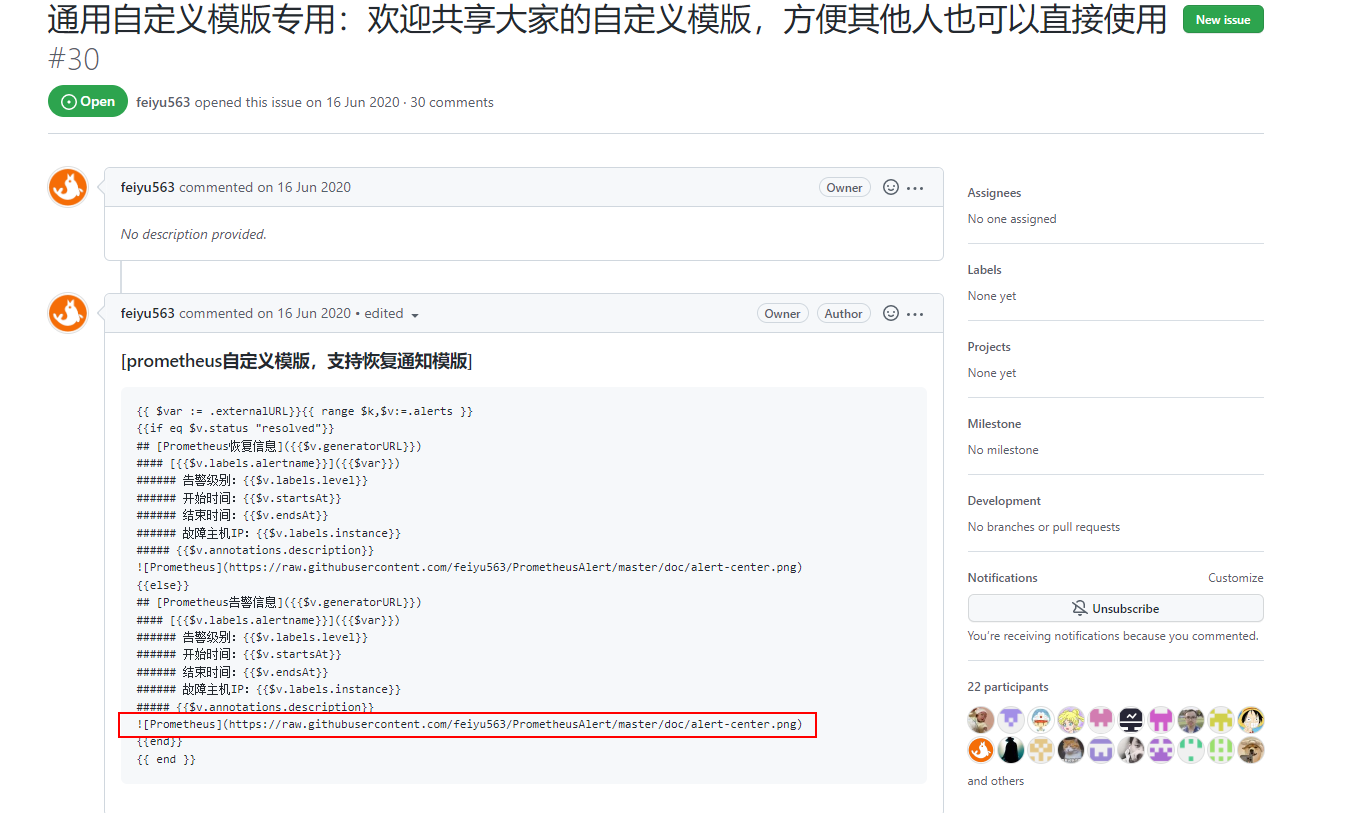Expand the dropdown caret next to 'edited'

click(416, 313)
